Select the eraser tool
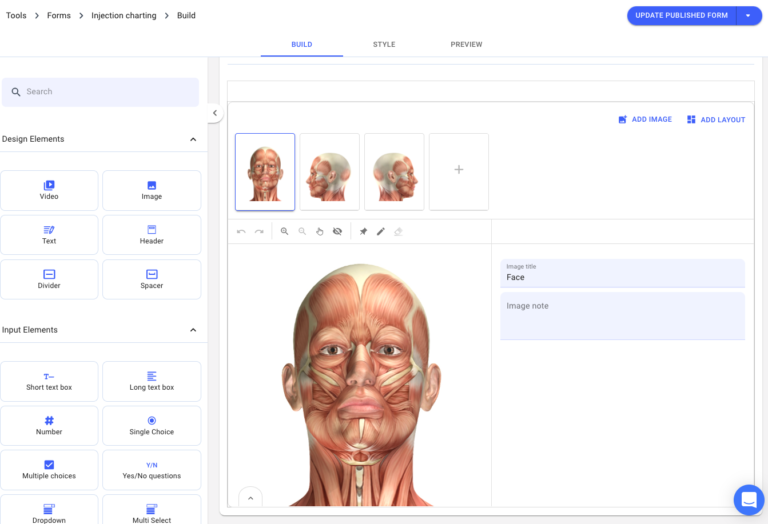Screen dimensions: 768x524 pyautogui.click(x=398, y=232)
